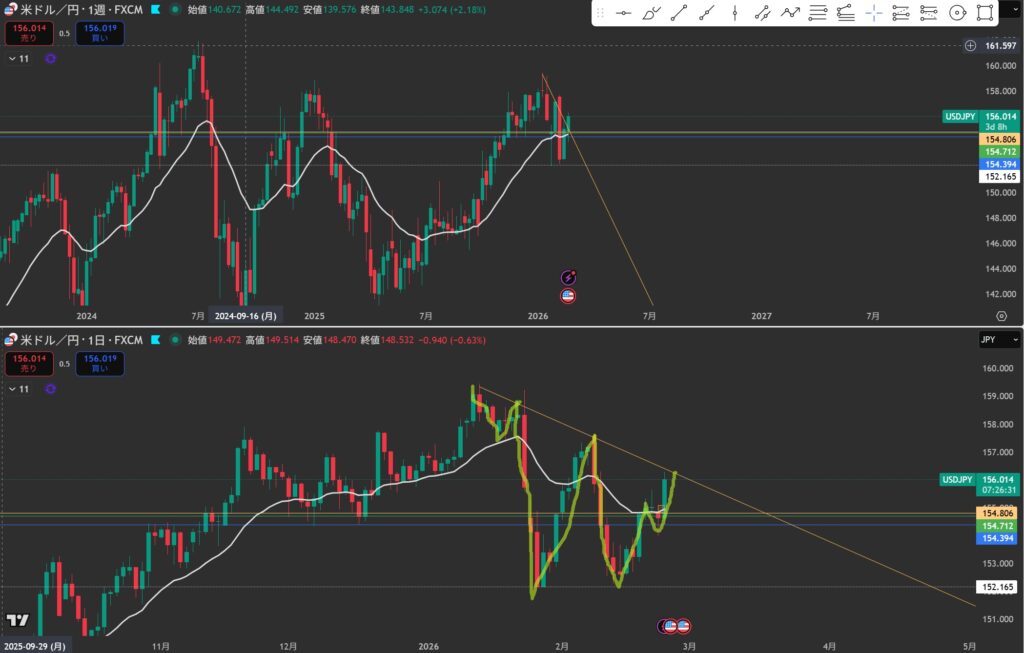Collapse the weekly chart indicator legend showing 11
Viewport: 1024px width, 653px height.
12,59
